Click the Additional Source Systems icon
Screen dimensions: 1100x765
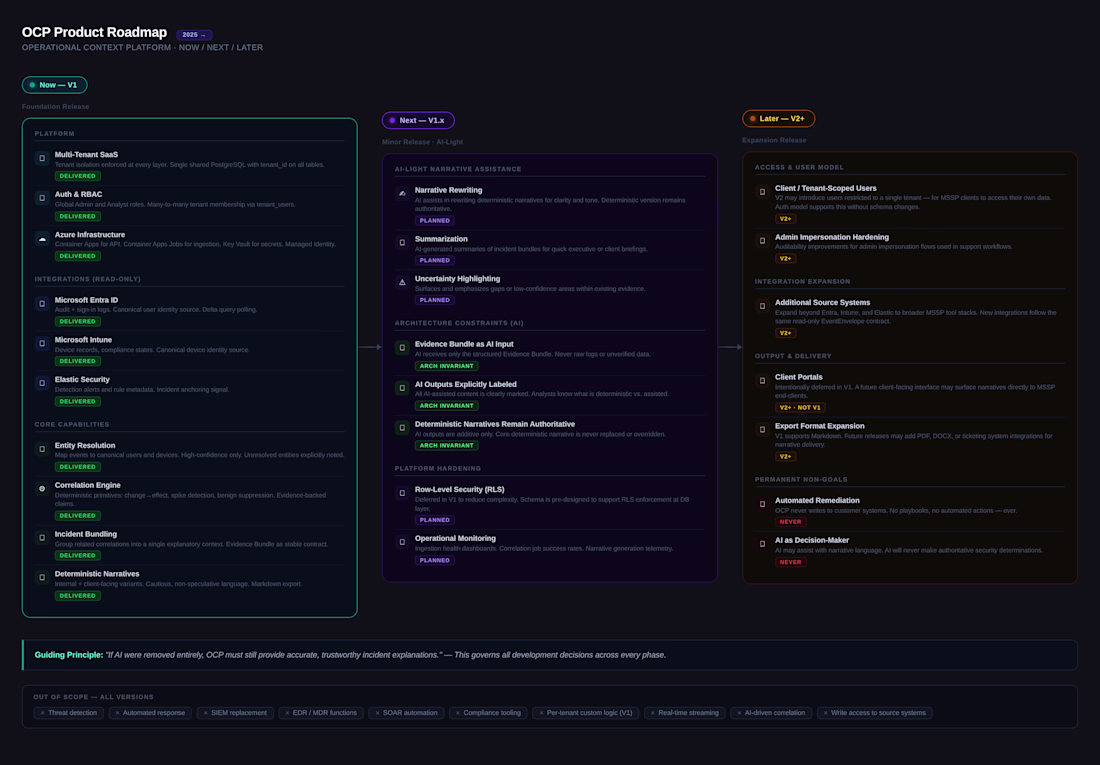(763, 306)
